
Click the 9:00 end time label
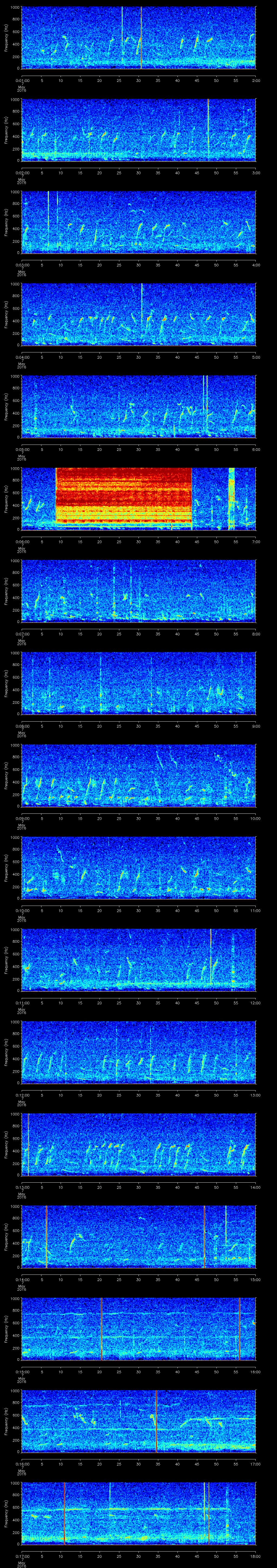click(x=256, y=726)
